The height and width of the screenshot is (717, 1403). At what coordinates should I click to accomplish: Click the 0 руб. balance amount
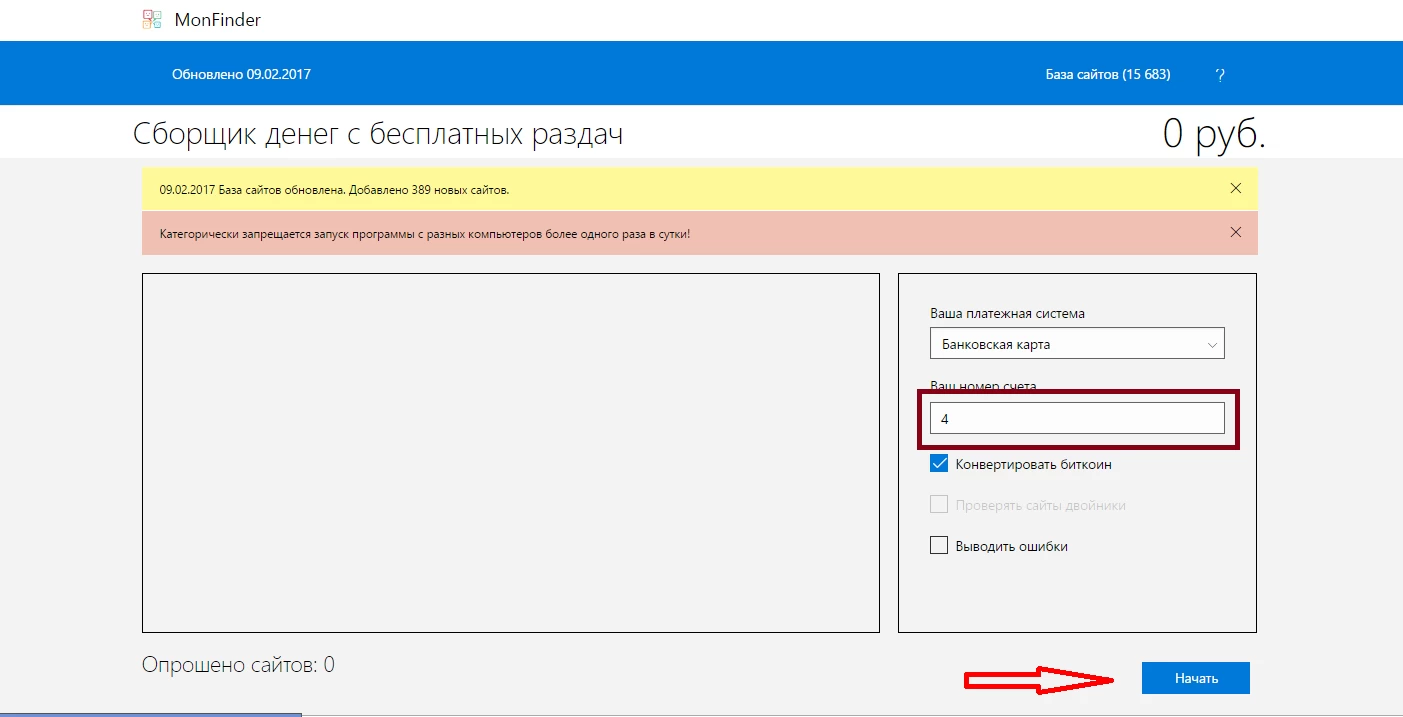(x=1214, y=133)
